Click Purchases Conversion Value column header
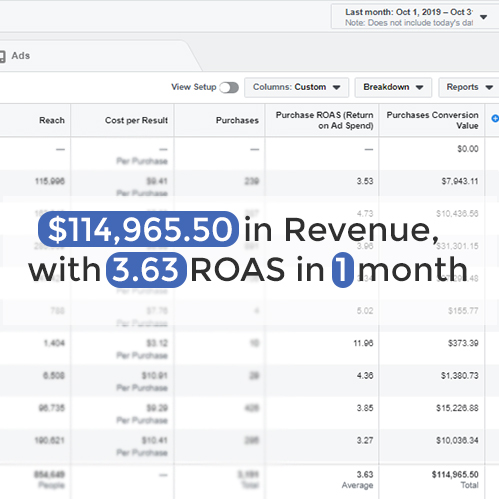 (x=432, y=120)
